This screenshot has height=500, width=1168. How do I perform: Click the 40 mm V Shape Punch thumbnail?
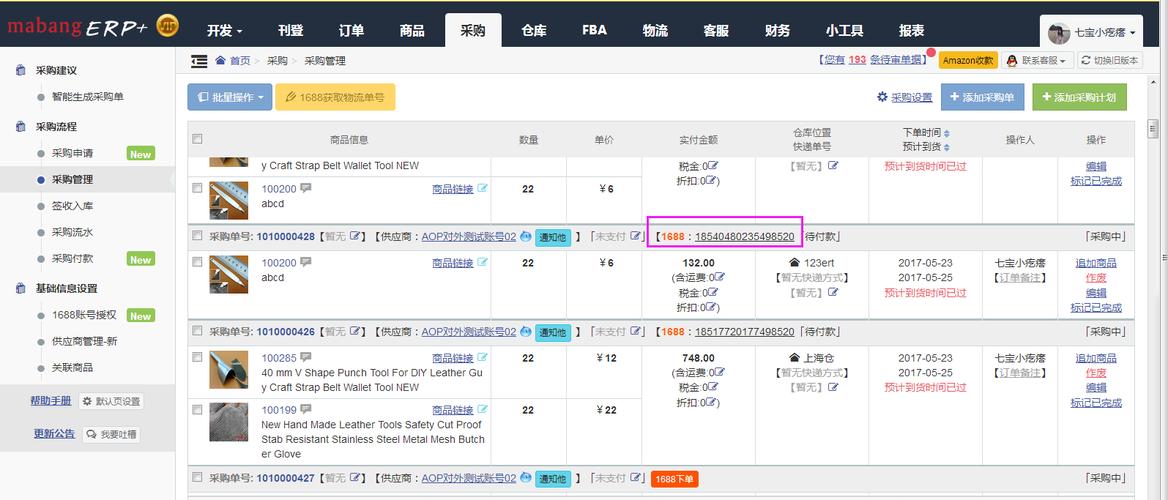click(x=228, y=371)
